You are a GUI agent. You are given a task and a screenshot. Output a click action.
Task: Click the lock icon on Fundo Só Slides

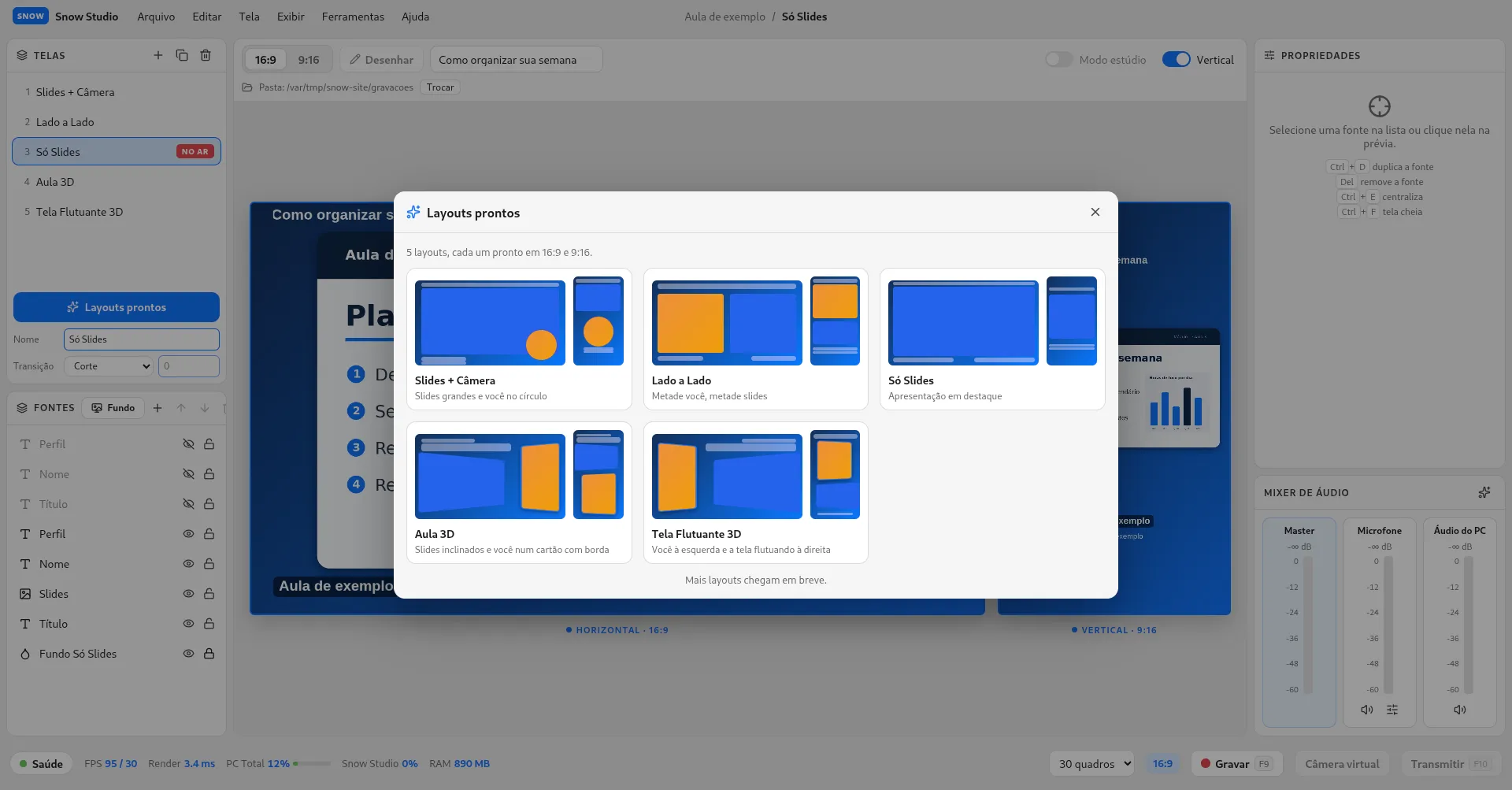coord(209,654)
